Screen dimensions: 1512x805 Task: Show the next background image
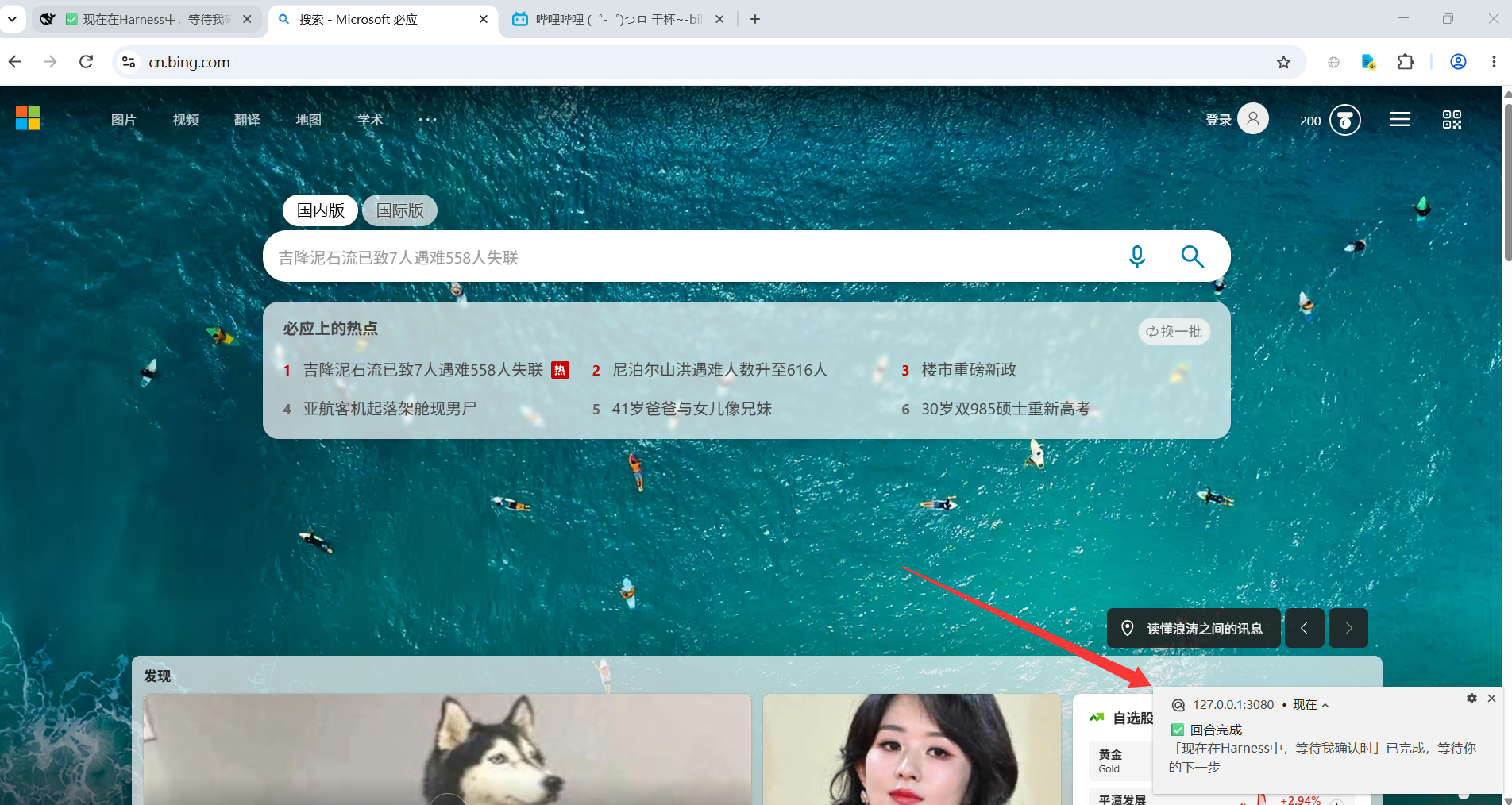1348,628
